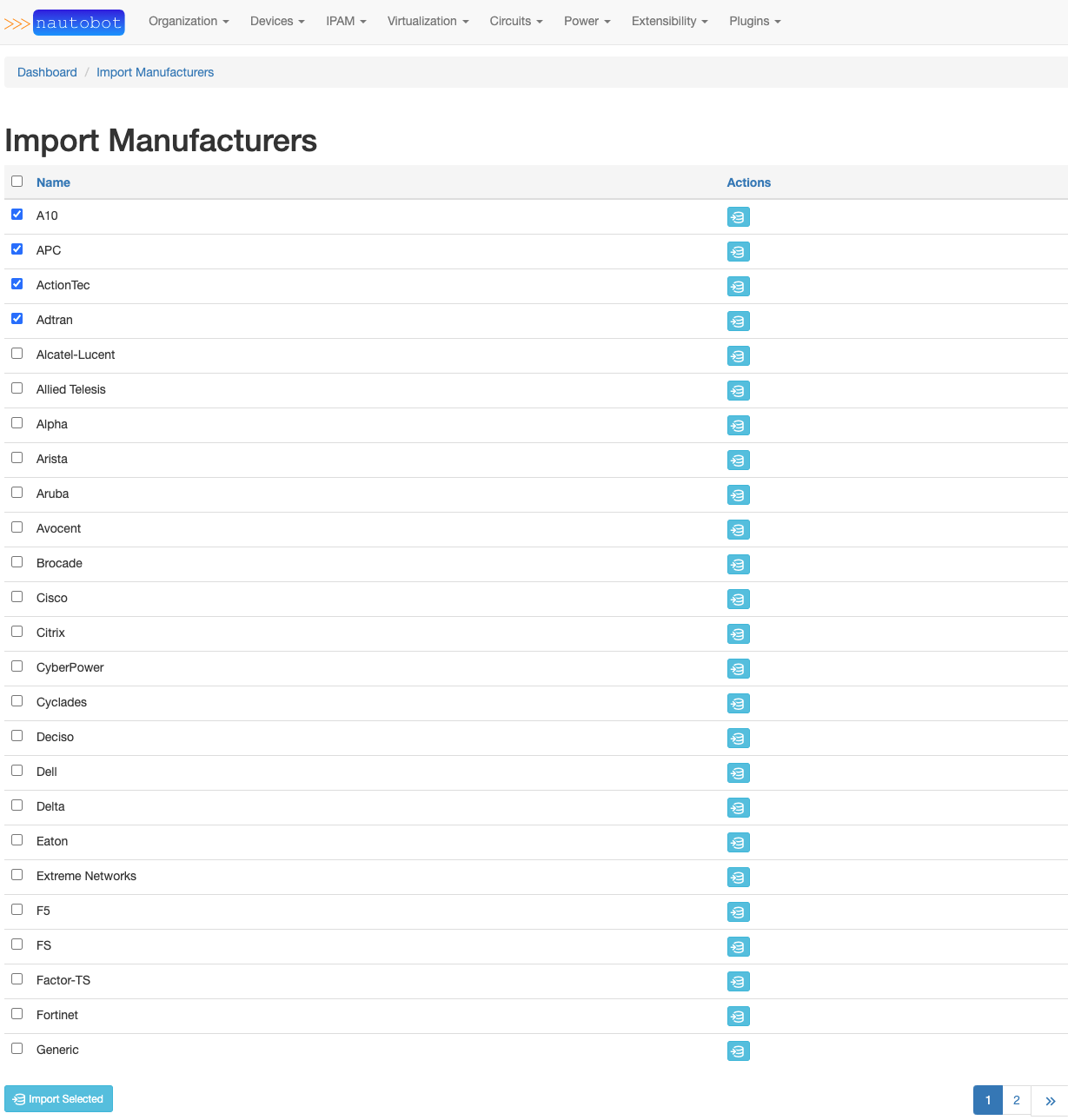Viewport: 1068px width, 1120px height.
Task: Click the import action icon for Eaton
Action: click(738, 842)
